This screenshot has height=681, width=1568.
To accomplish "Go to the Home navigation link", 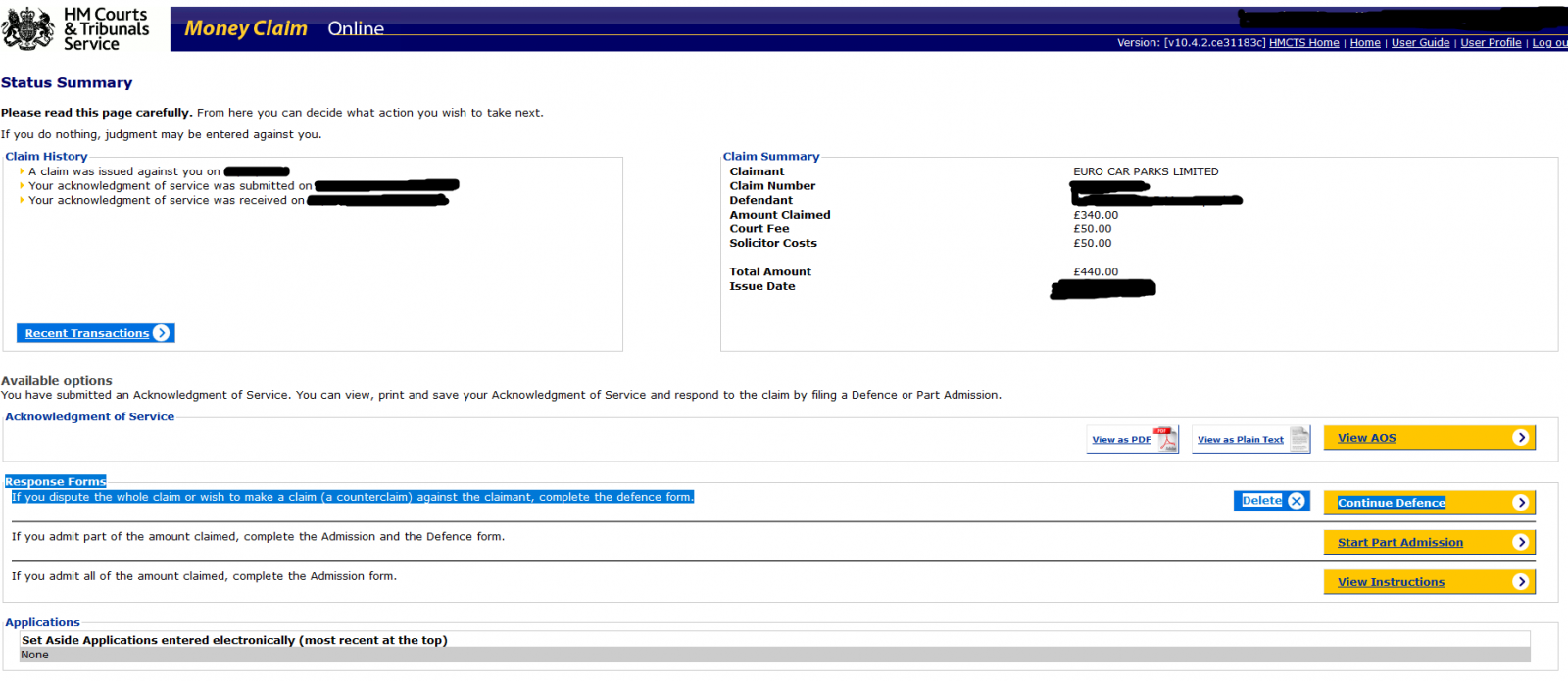I will coord(1364,43).
